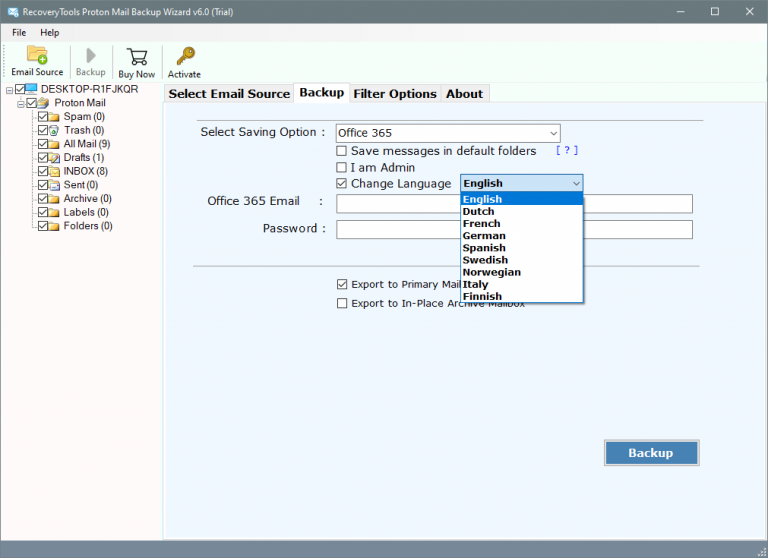768x558 pixels.
Task: Click the Activate key icon
Action: (185, 56)
